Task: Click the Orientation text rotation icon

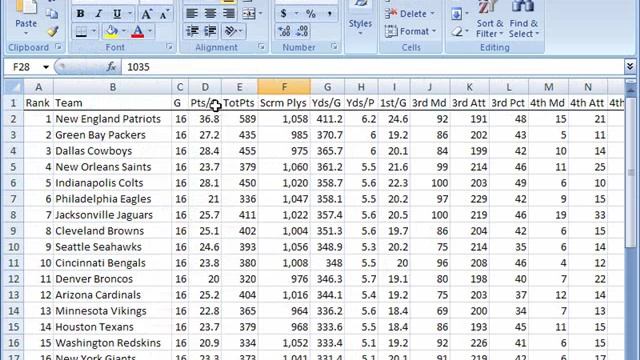Action: point(231,31)
